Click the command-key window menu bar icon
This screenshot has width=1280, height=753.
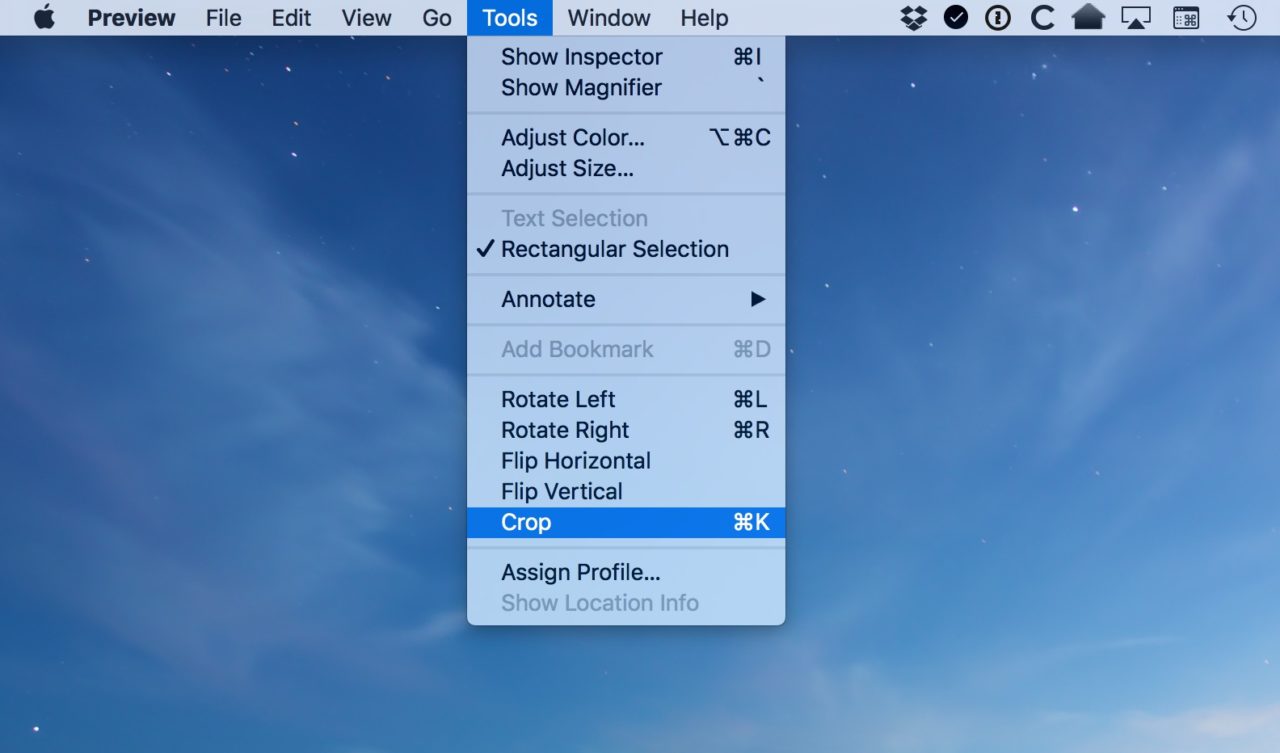1186,17
